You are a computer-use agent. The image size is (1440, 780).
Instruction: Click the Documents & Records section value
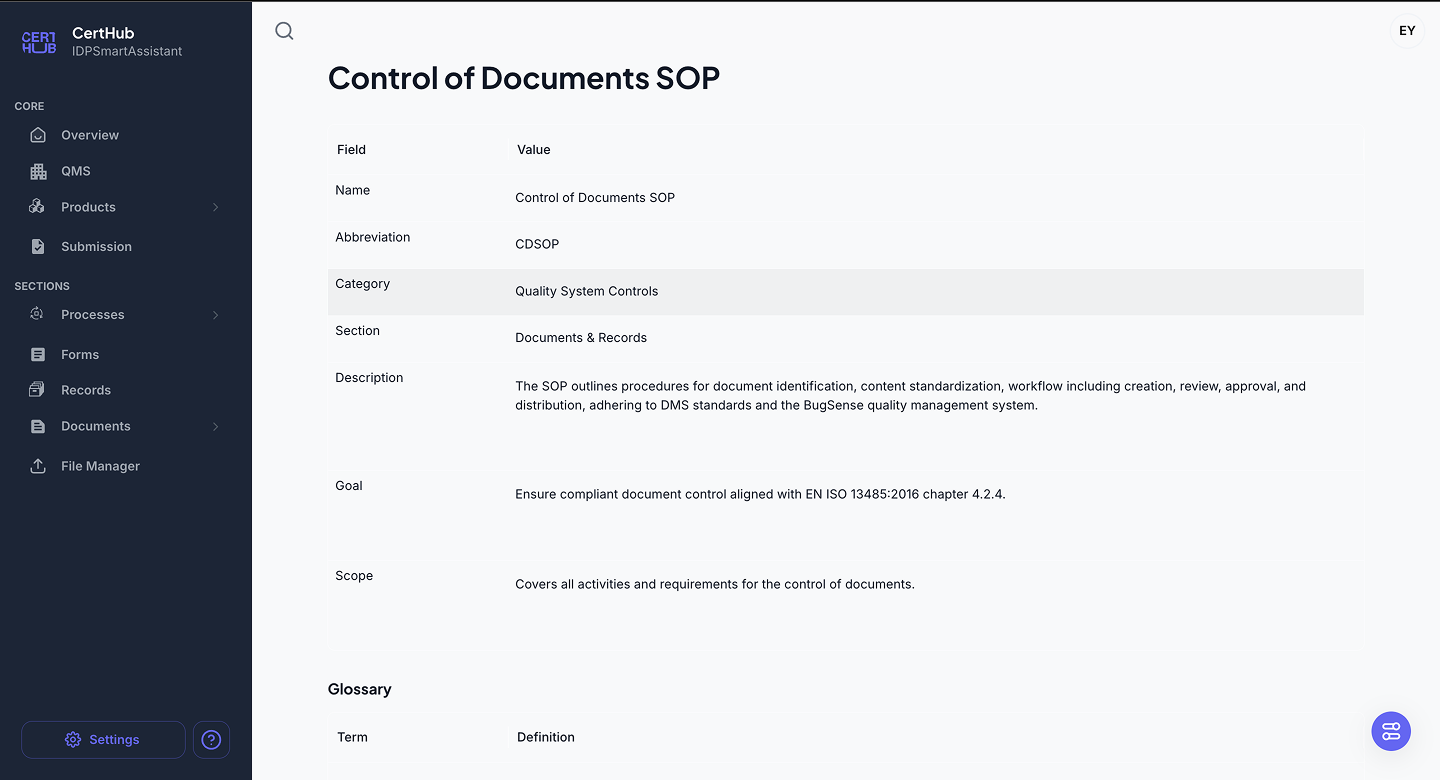coord(580,338)
